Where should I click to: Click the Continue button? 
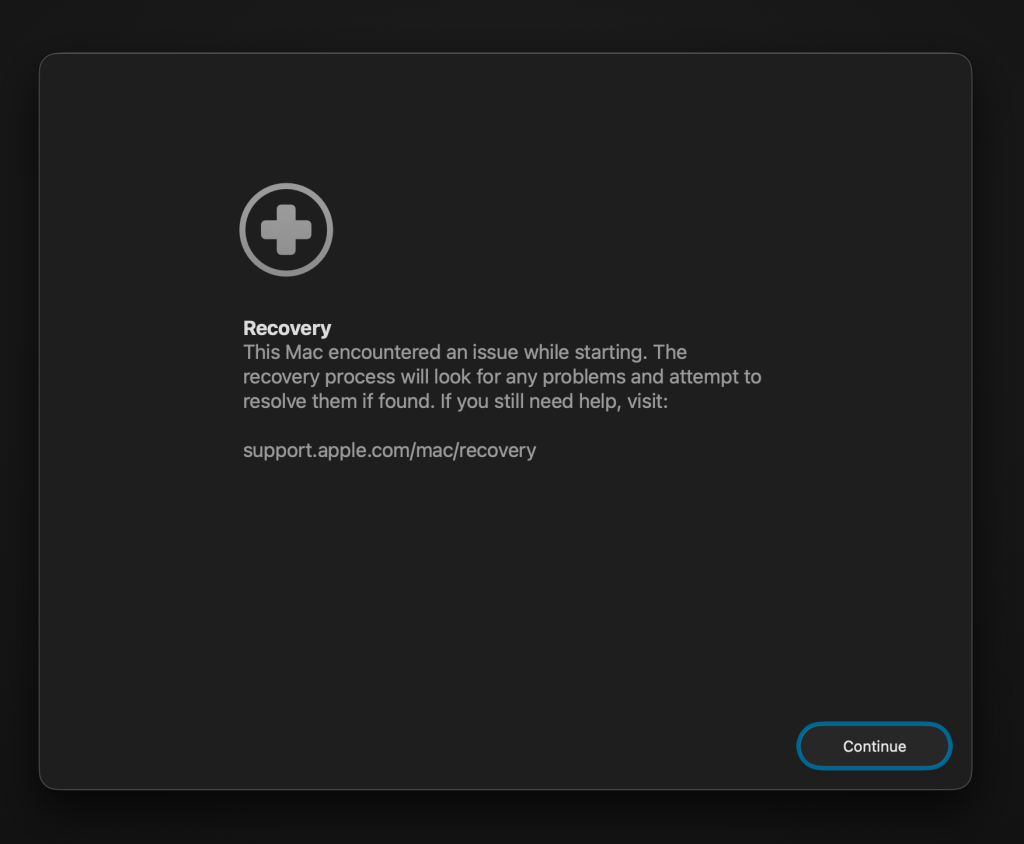[874, 746]
